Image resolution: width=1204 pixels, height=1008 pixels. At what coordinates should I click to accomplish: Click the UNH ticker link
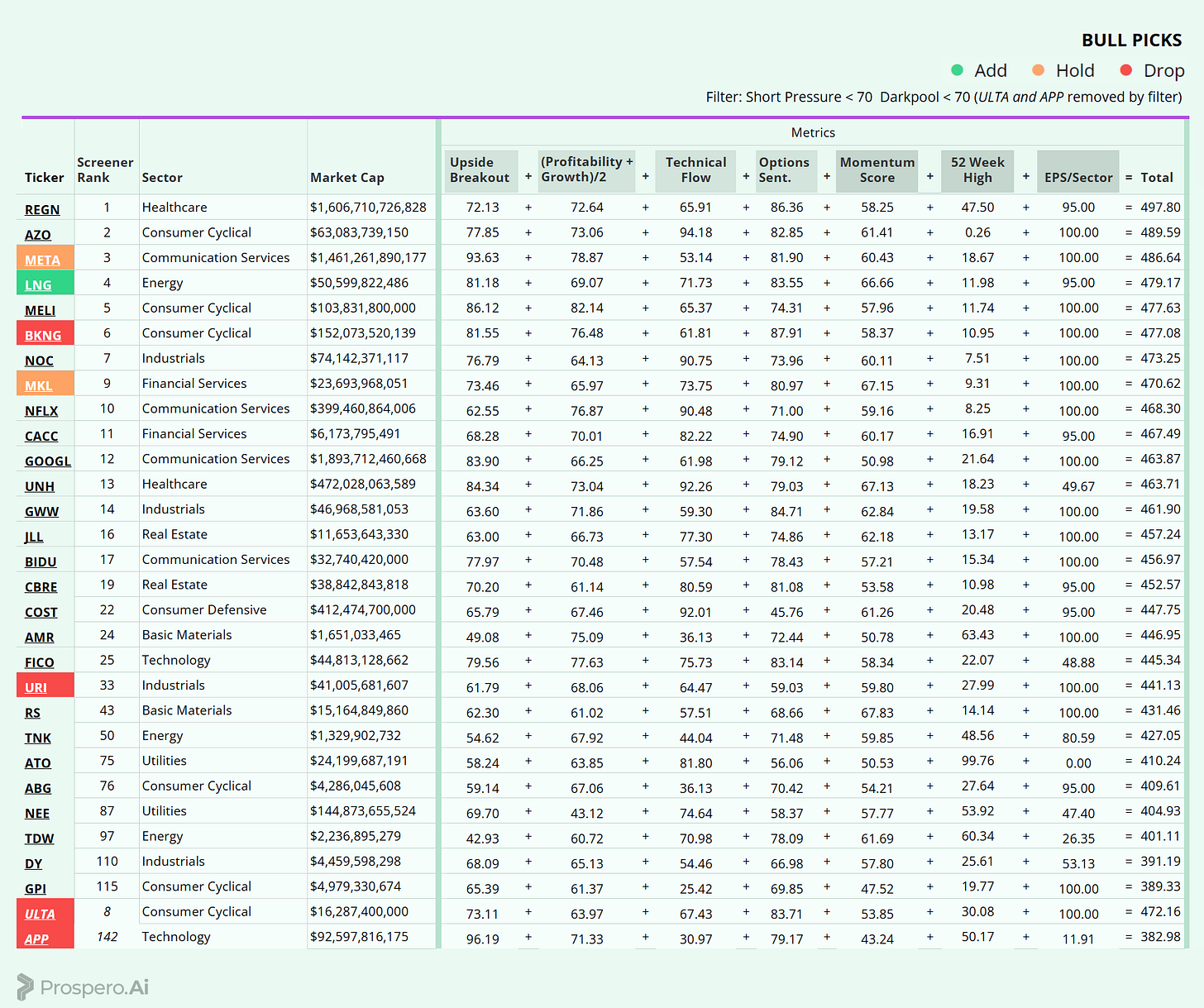(x=40, y=486)
